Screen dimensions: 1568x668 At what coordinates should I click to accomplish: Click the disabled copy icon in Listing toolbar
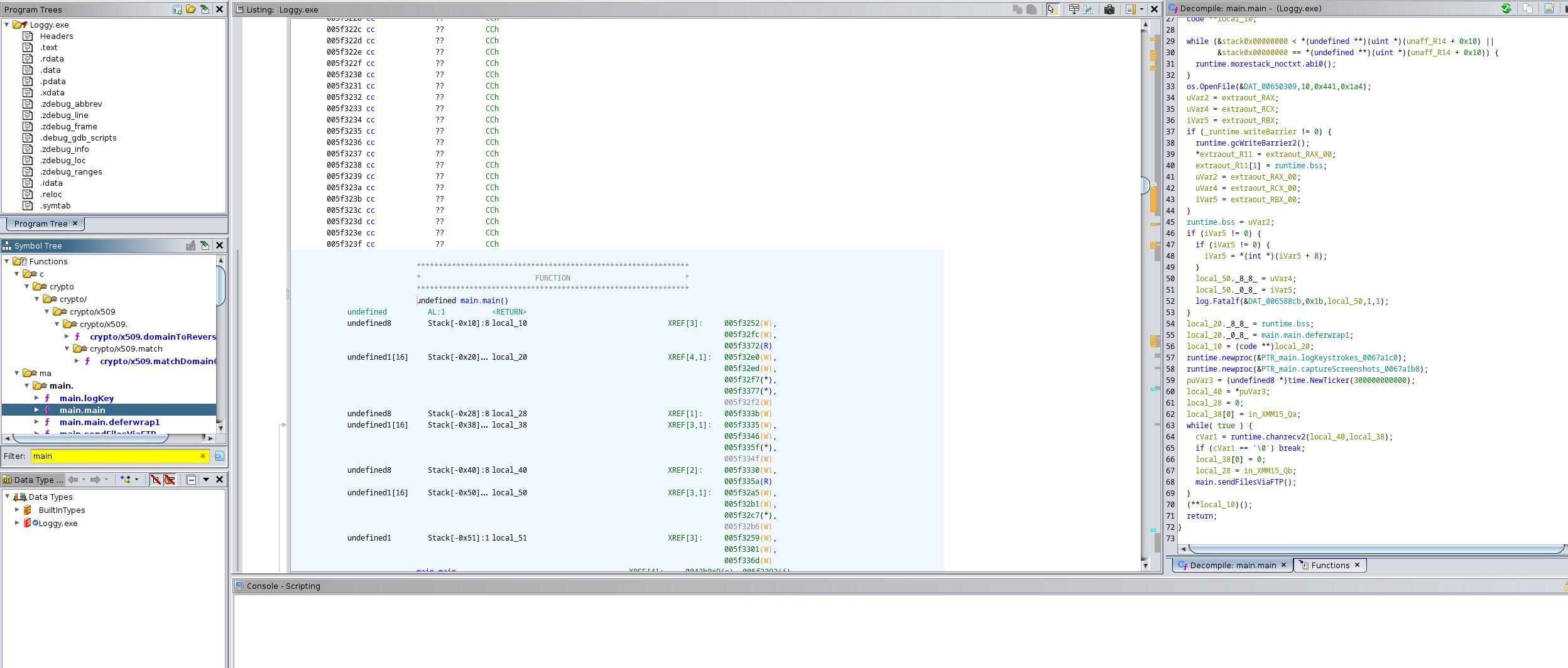pos(1017,9)
